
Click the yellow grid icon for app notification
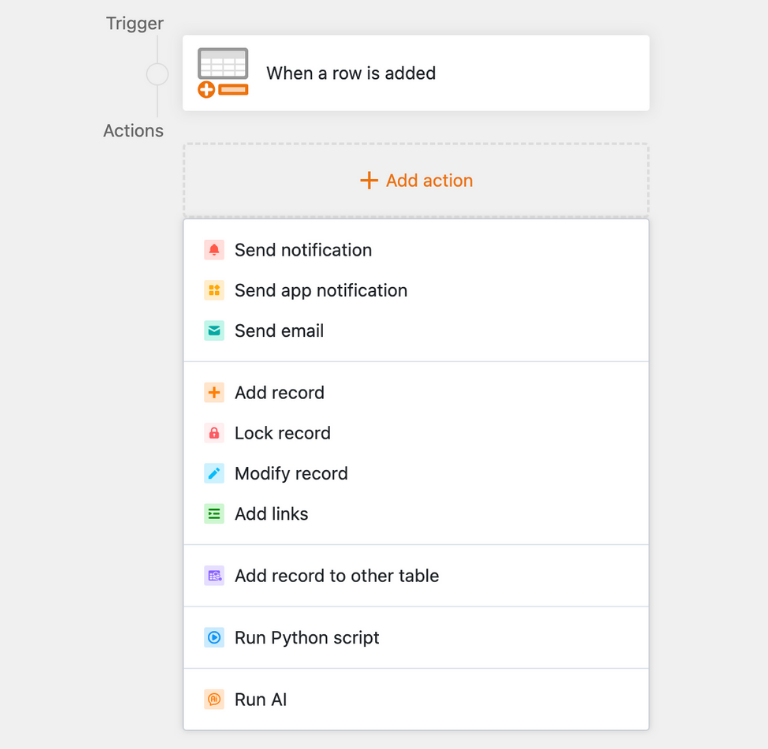pyautogui.click(x=214, y=291)
